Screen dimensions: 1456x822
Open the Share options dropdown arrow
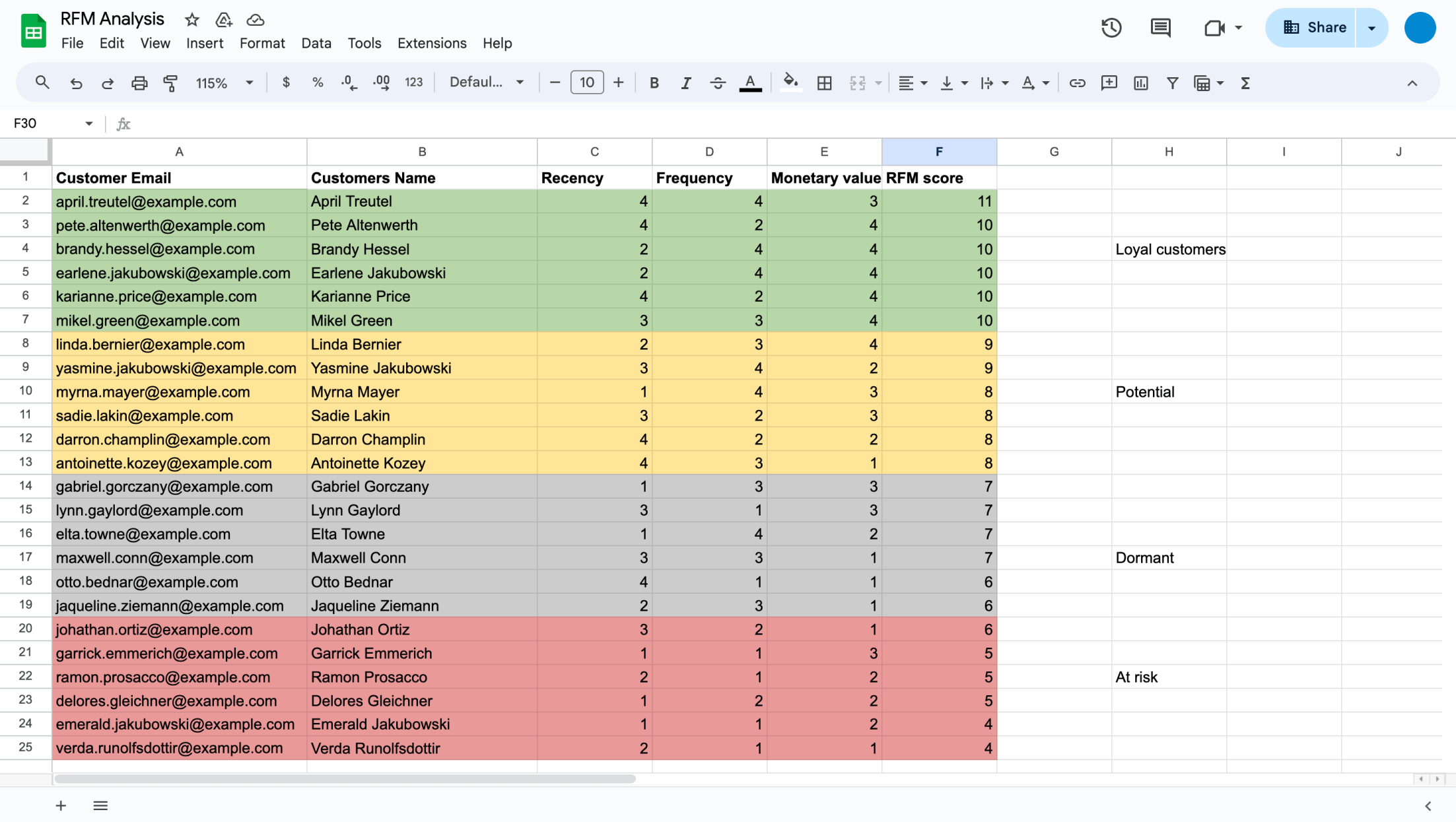1371,28
